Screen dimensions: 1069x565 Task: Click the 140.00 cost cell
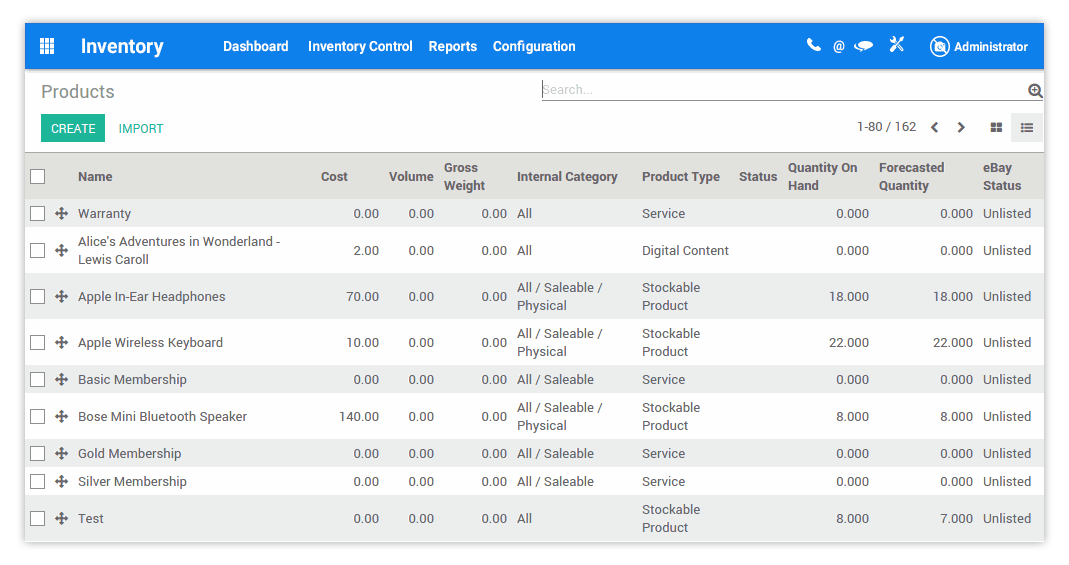pyautogui.click(x=359, y=416)
